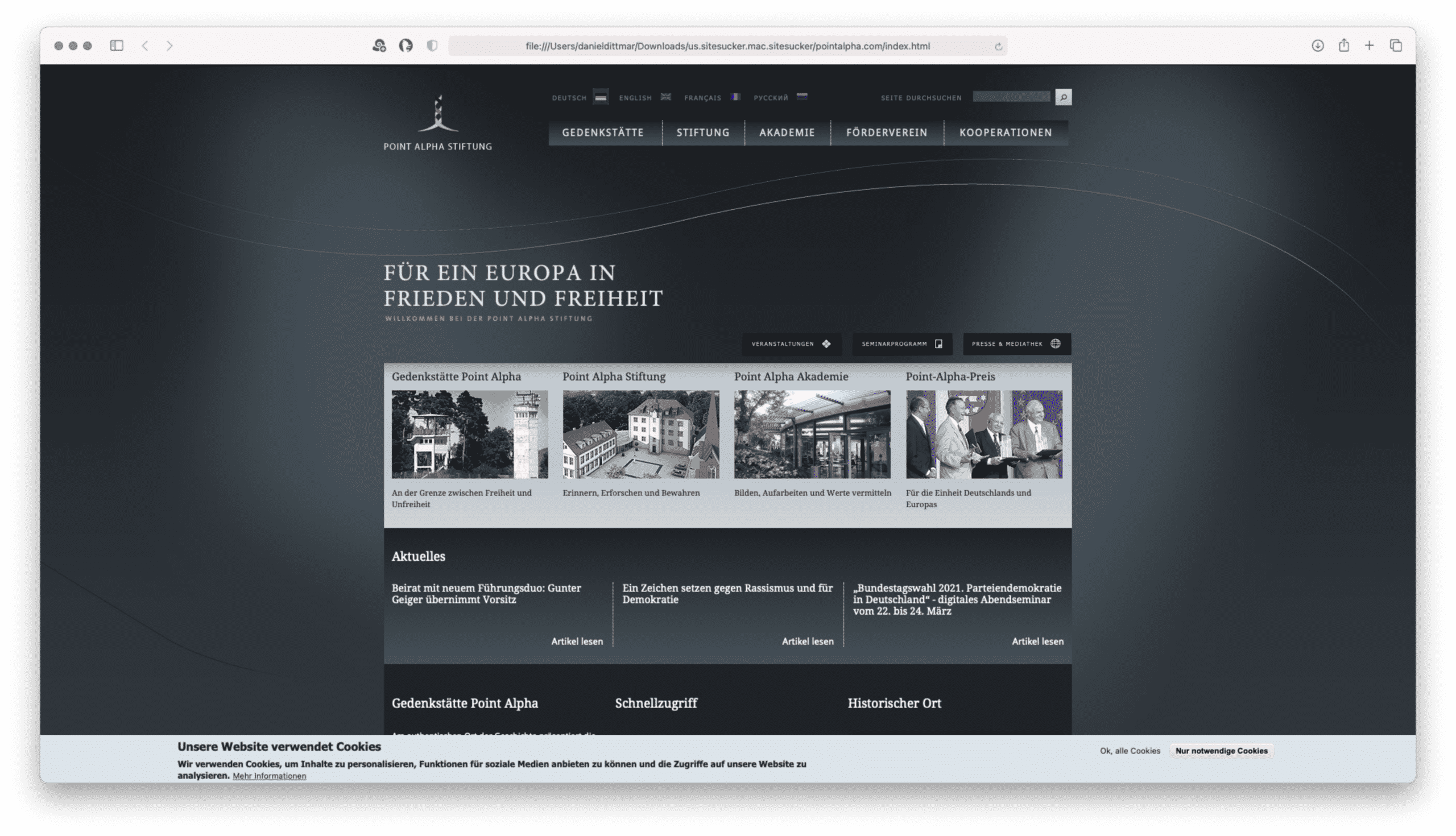Read article about Beirat mit neuem Führungsduo
Image resolution: width=1456 pixels, height=836 pixels.
coord(486,594)
